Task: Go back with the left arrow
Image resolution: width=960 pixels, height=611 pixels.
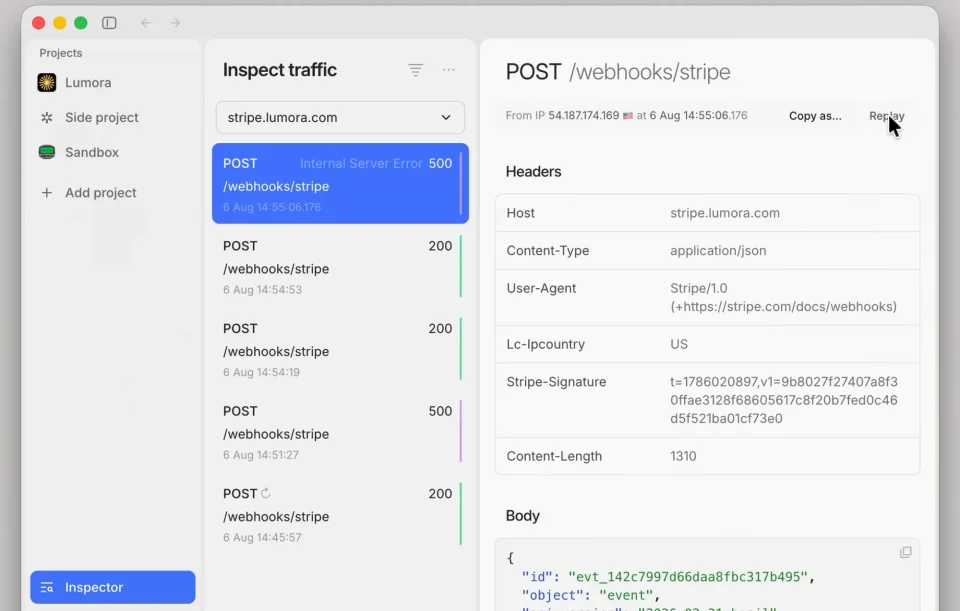Action: [146, 23]
